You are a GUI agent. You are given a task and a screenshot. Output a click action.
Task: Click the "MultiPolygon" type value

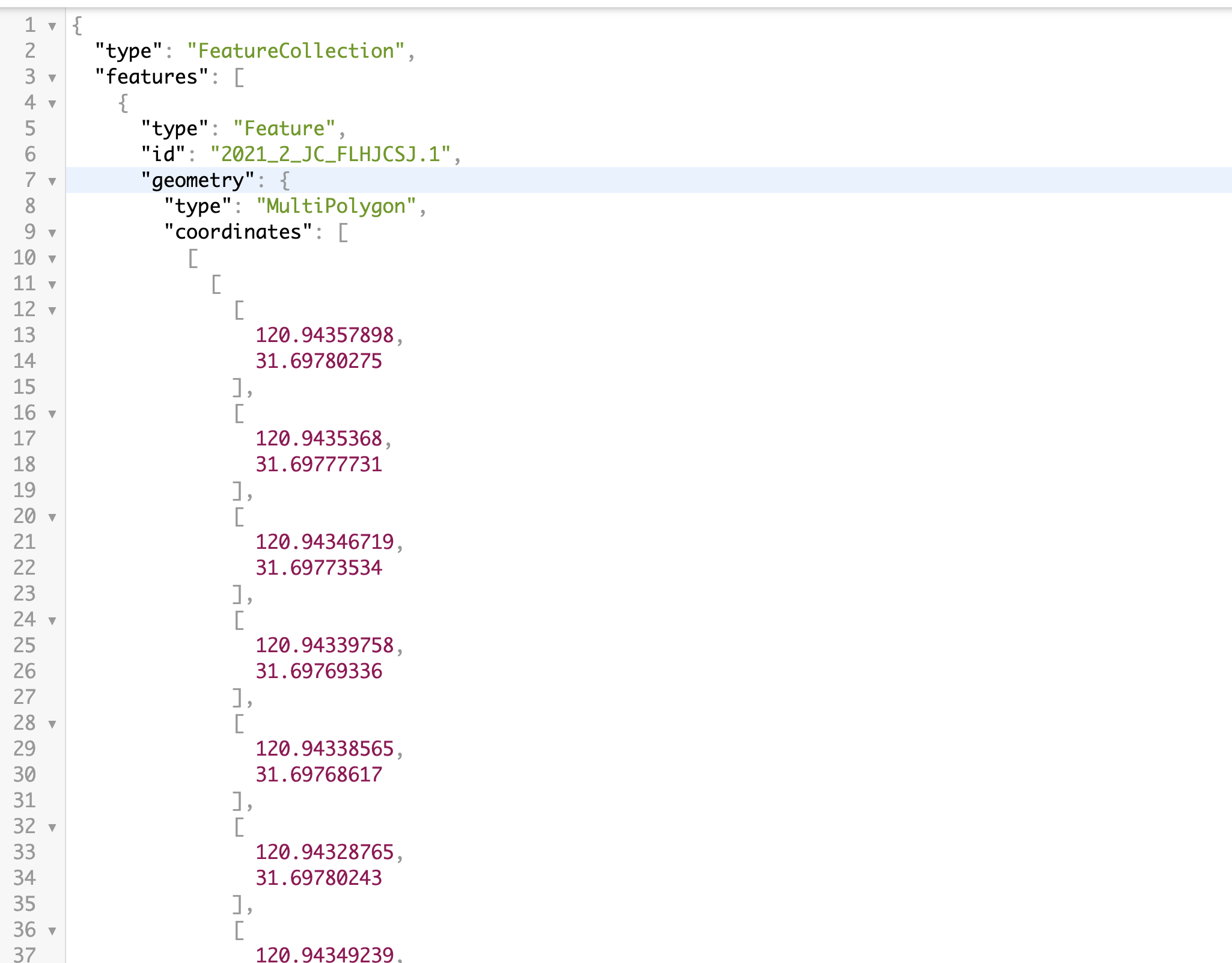[x=336, y=206]
